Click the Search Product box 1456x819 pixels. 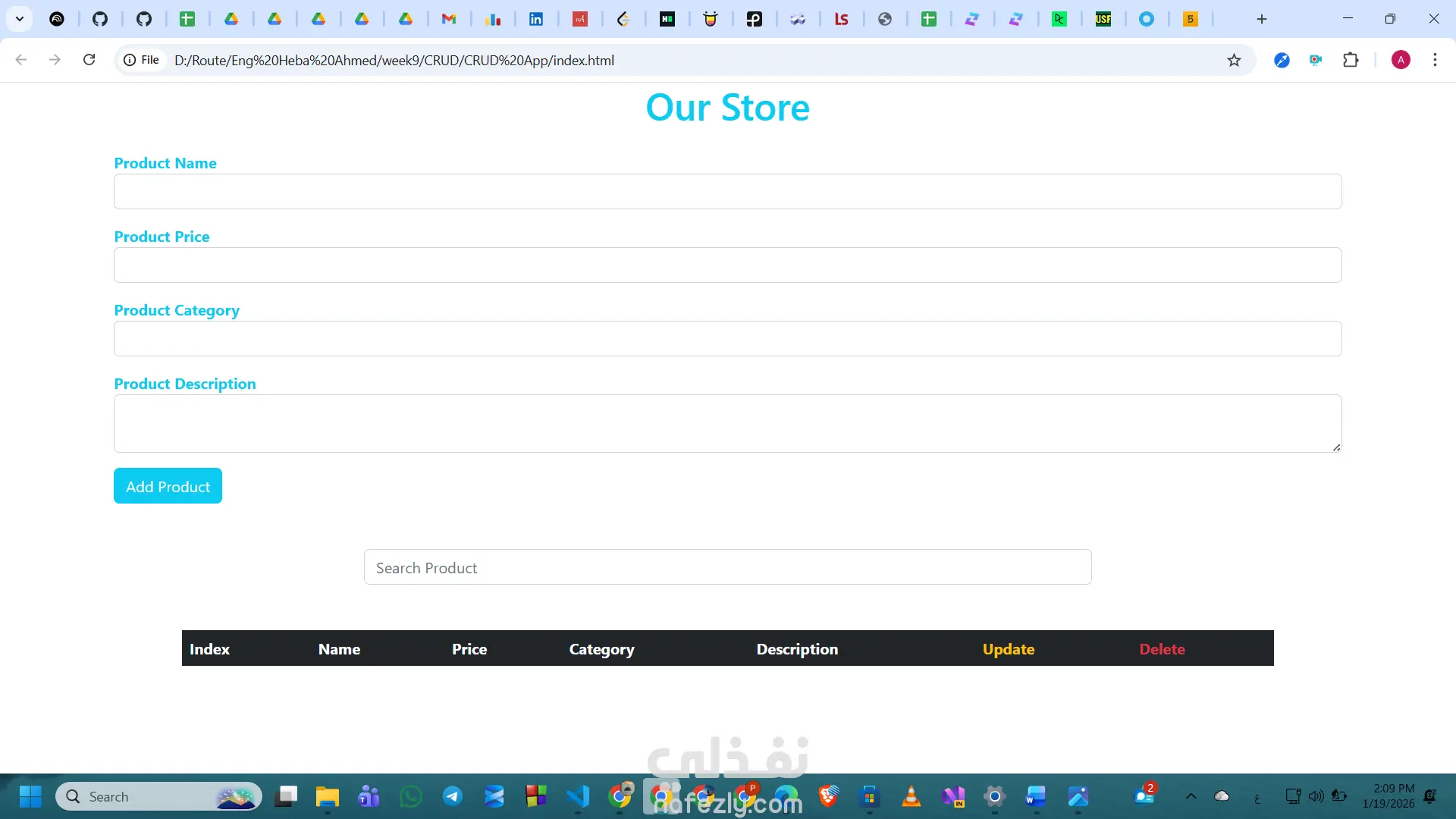click(727, 567)
